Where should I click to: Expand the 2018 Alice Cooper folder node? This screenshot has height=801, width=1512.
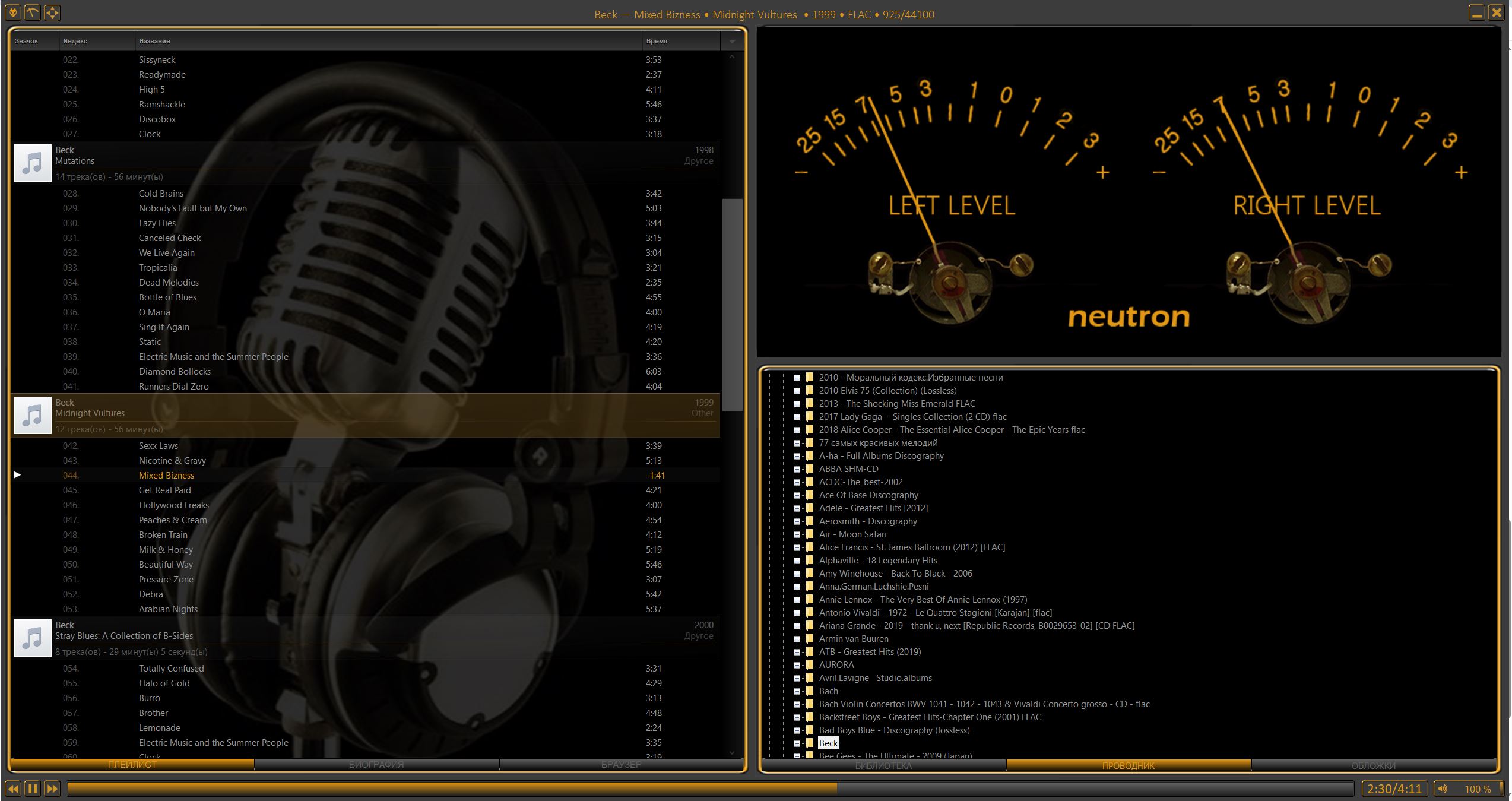(797, 430)
